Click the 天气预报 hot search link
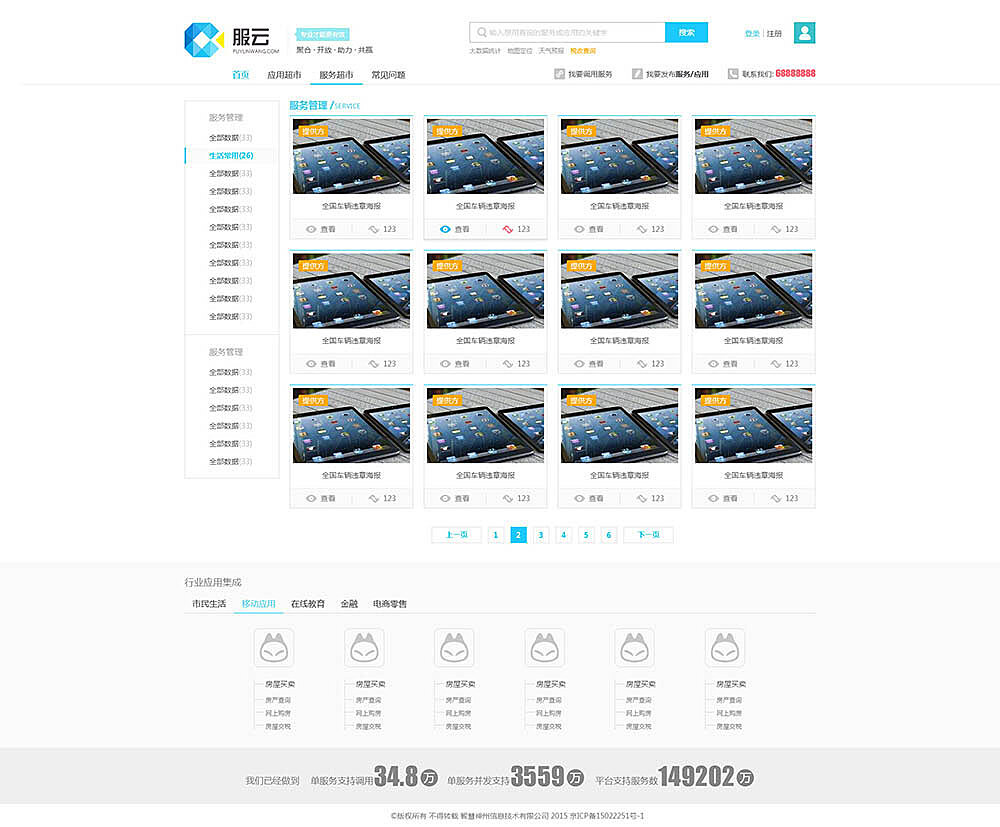 tap(551, 51)
